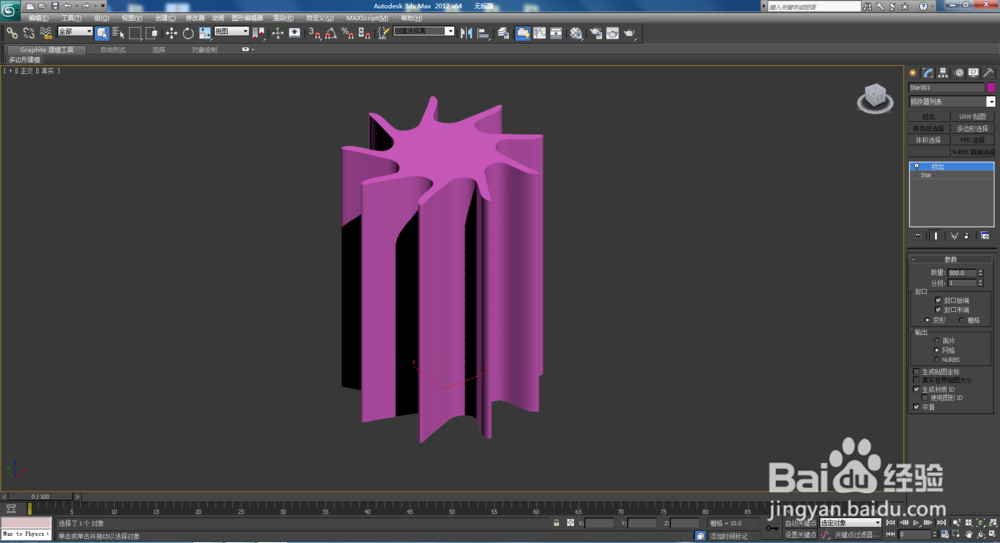Open the Edit (编辑) menu

38,18
